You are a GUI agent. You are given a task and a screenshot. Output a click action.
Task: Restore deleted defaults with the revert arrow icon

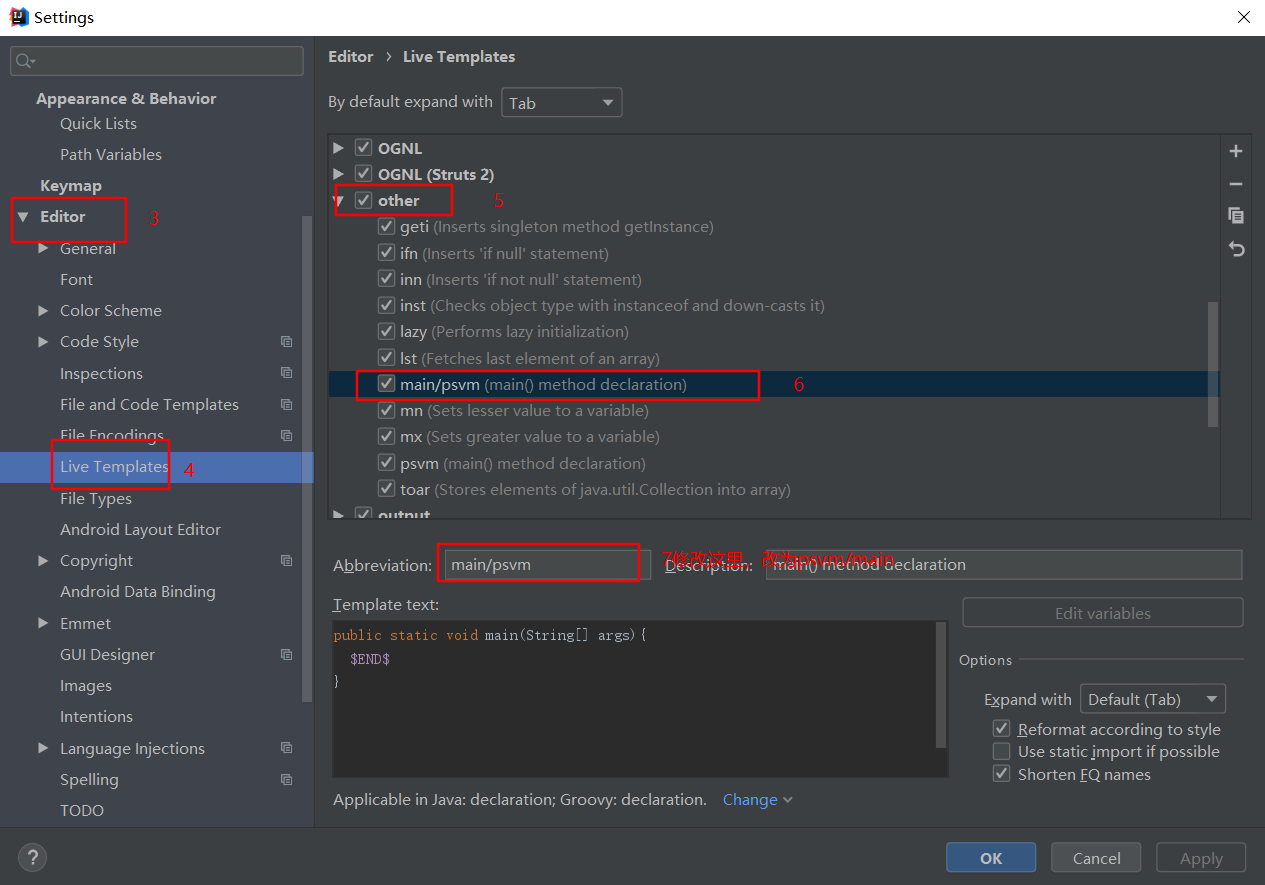pyautogui.click(x=1236, y=249)
